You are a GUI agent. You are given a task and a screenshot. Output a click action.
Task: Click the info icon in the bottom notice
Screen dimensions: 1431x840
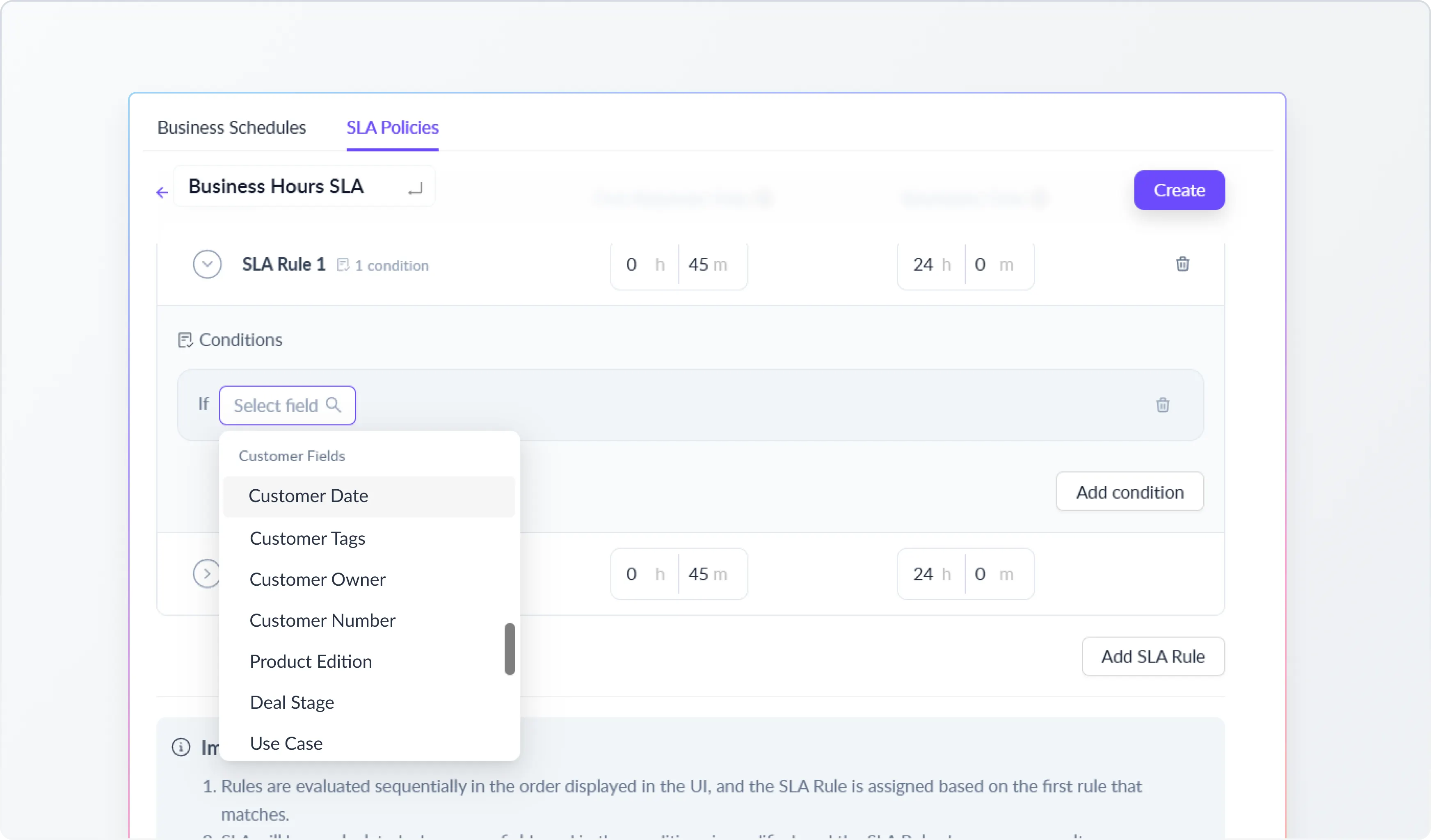[x=180, y=747]
